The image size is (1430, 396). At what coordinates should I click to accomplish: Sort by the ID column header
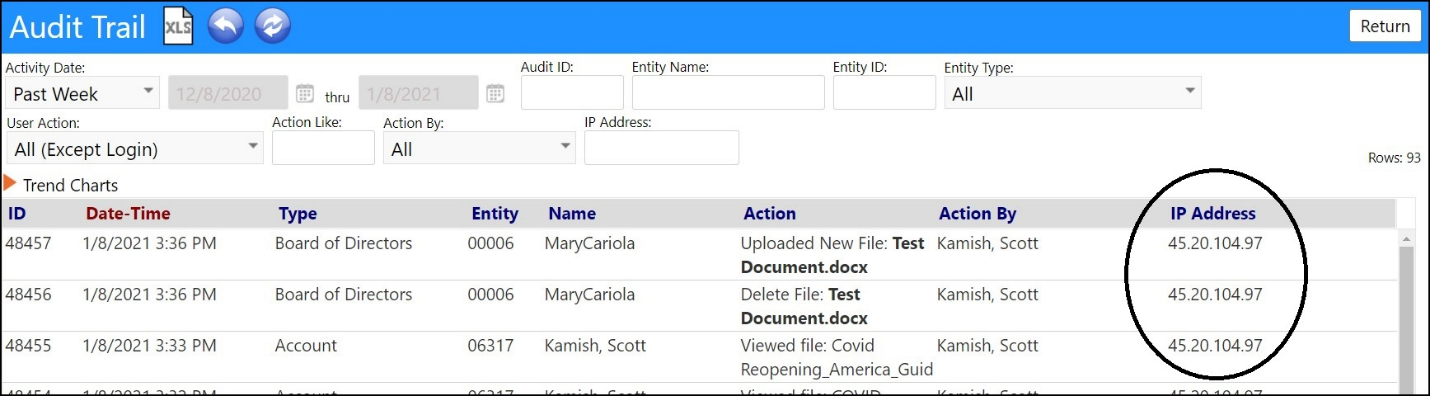pyautogui.click(x=18, y=213)
